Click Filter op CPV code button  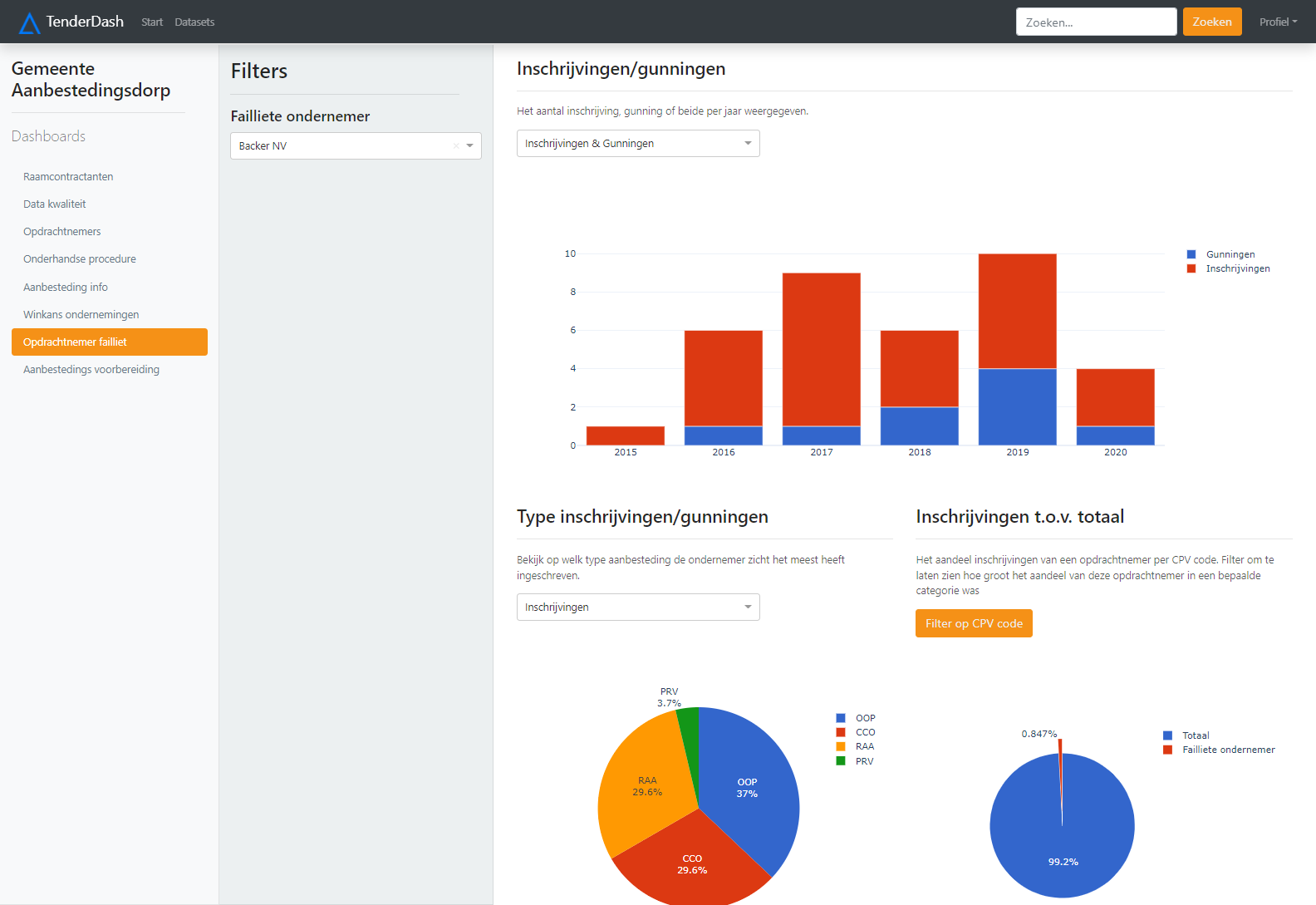(x=973, y=624)
